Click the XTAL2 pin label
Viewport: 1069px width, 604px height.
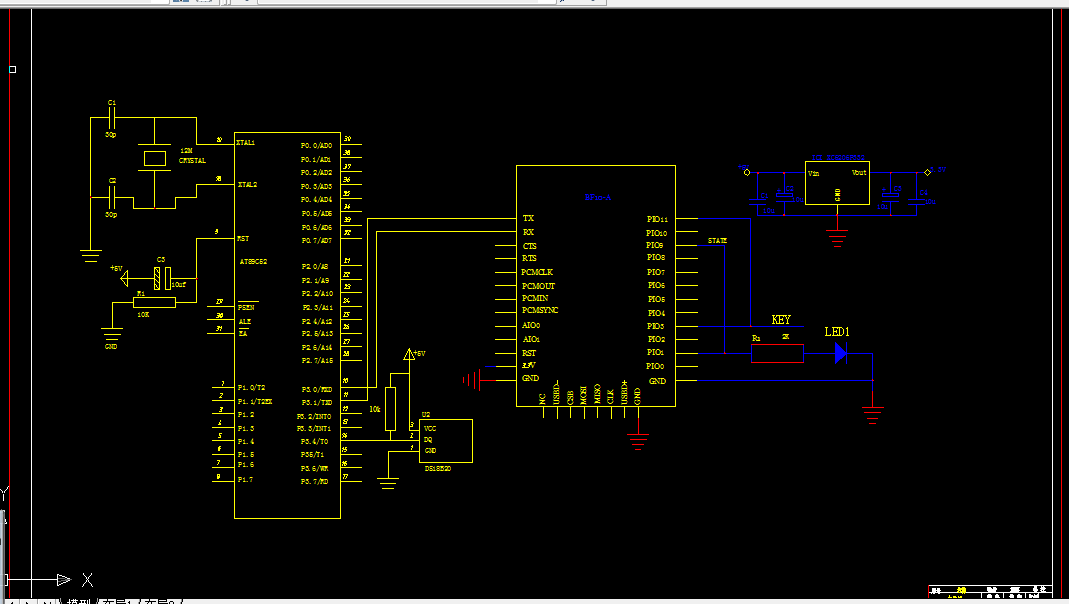[x=247, y=185]
